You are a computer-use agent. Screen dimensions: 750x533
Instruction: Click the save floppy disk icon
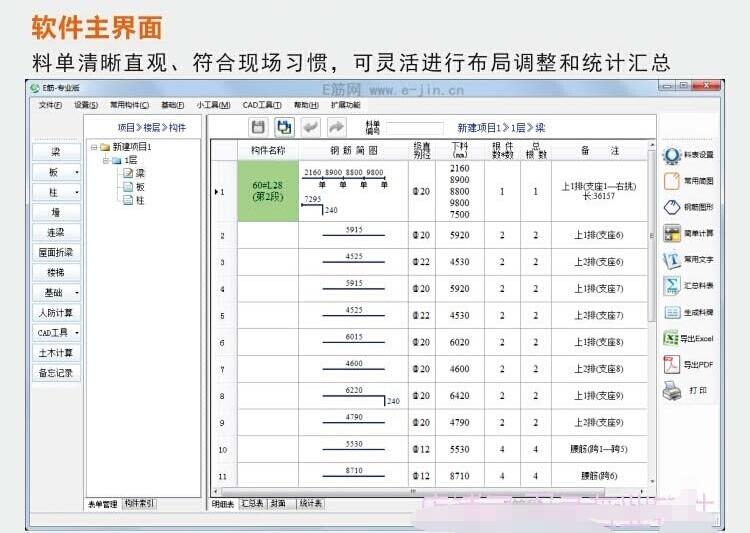click(258, 127)
